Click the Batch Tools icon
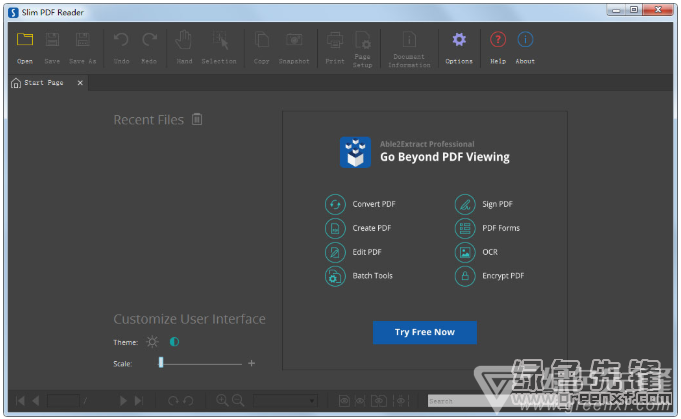The image size is (681, 419). coord(335,276)
